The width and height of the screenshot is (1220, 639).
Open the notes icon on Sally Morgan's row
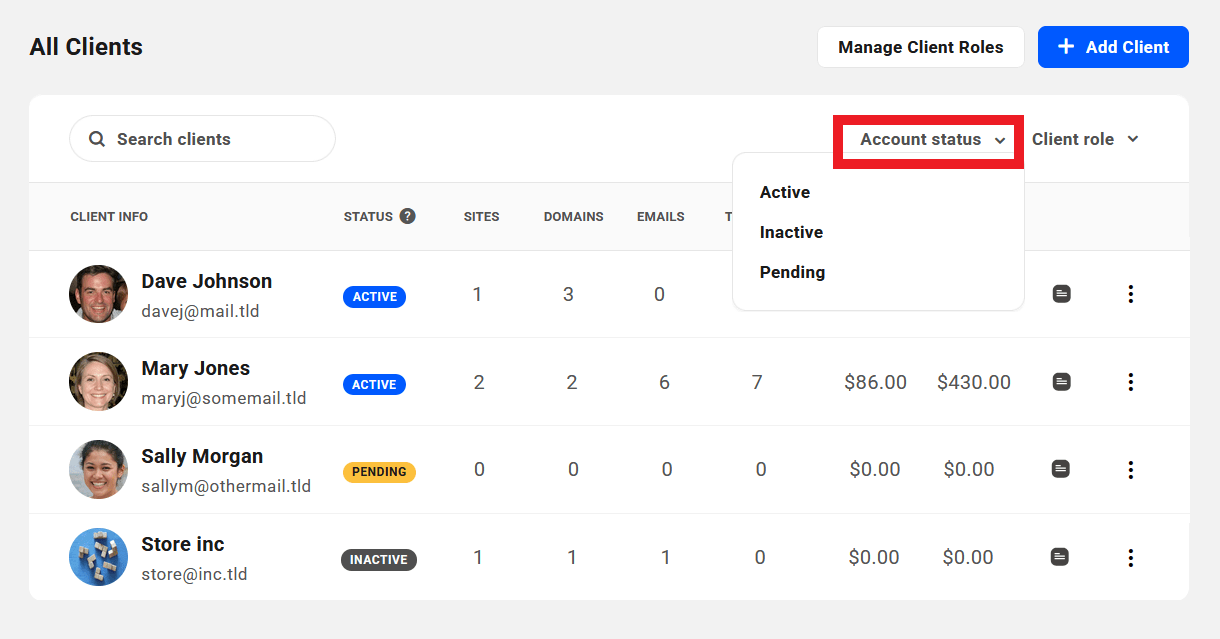(1061, 469)
